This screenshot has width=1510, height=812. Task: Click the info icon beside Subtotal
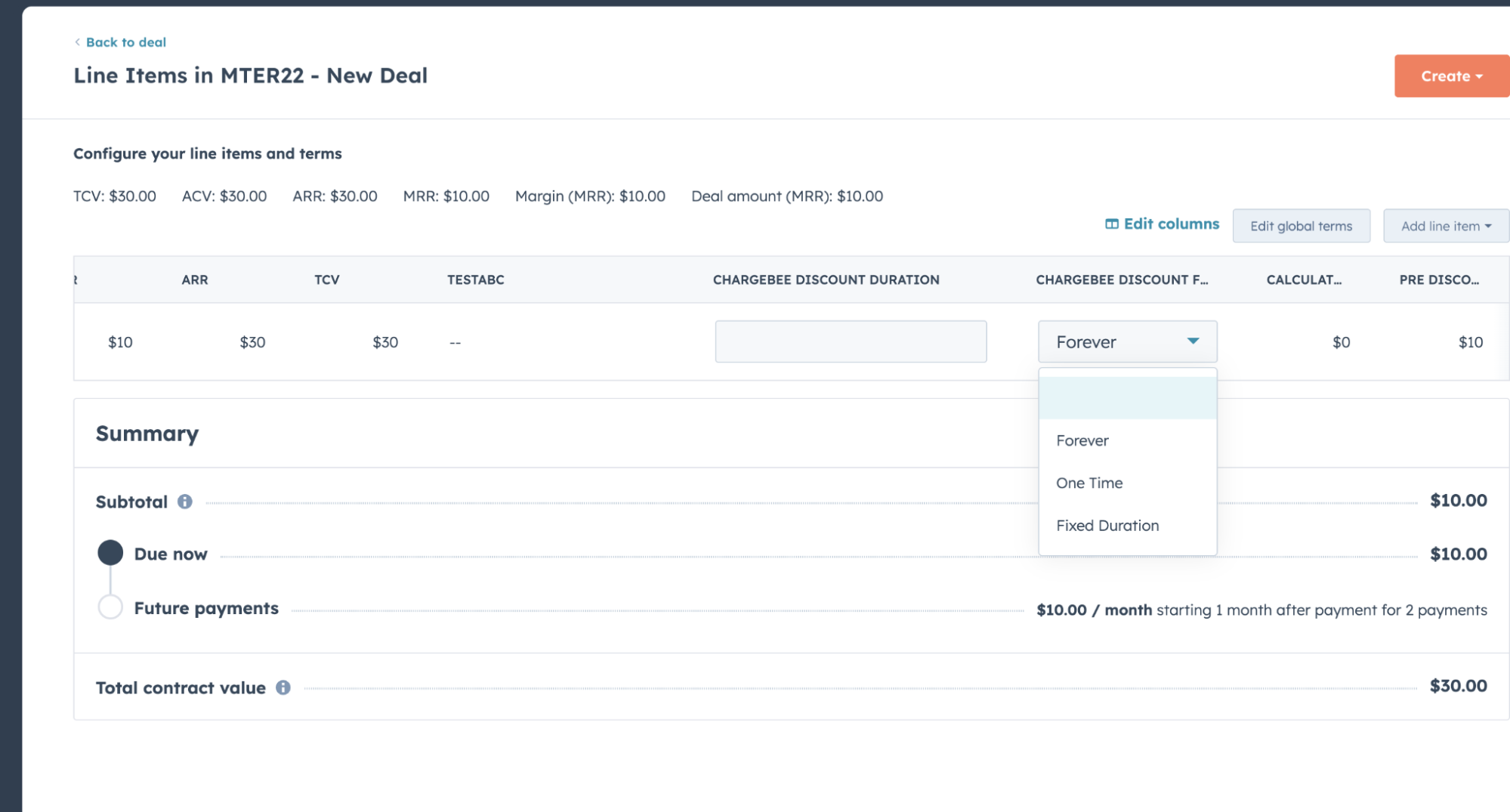[185, 501]
